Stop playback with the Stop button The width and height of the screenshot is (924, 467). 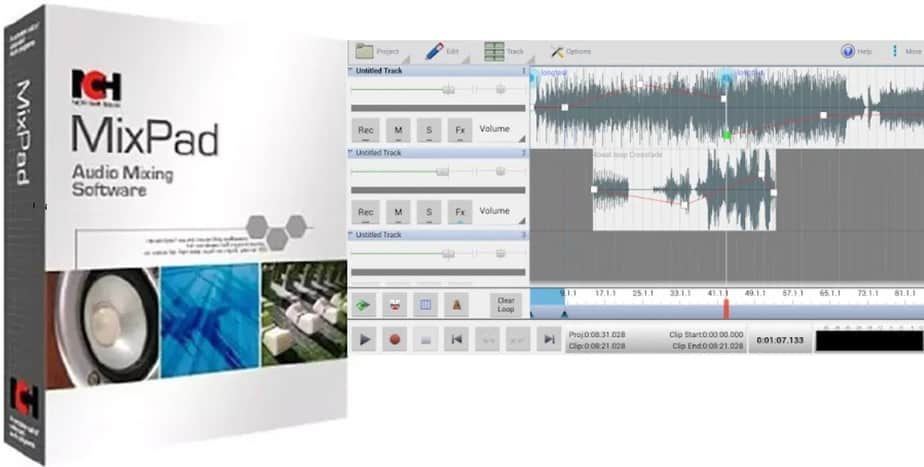tap(425, 339)
